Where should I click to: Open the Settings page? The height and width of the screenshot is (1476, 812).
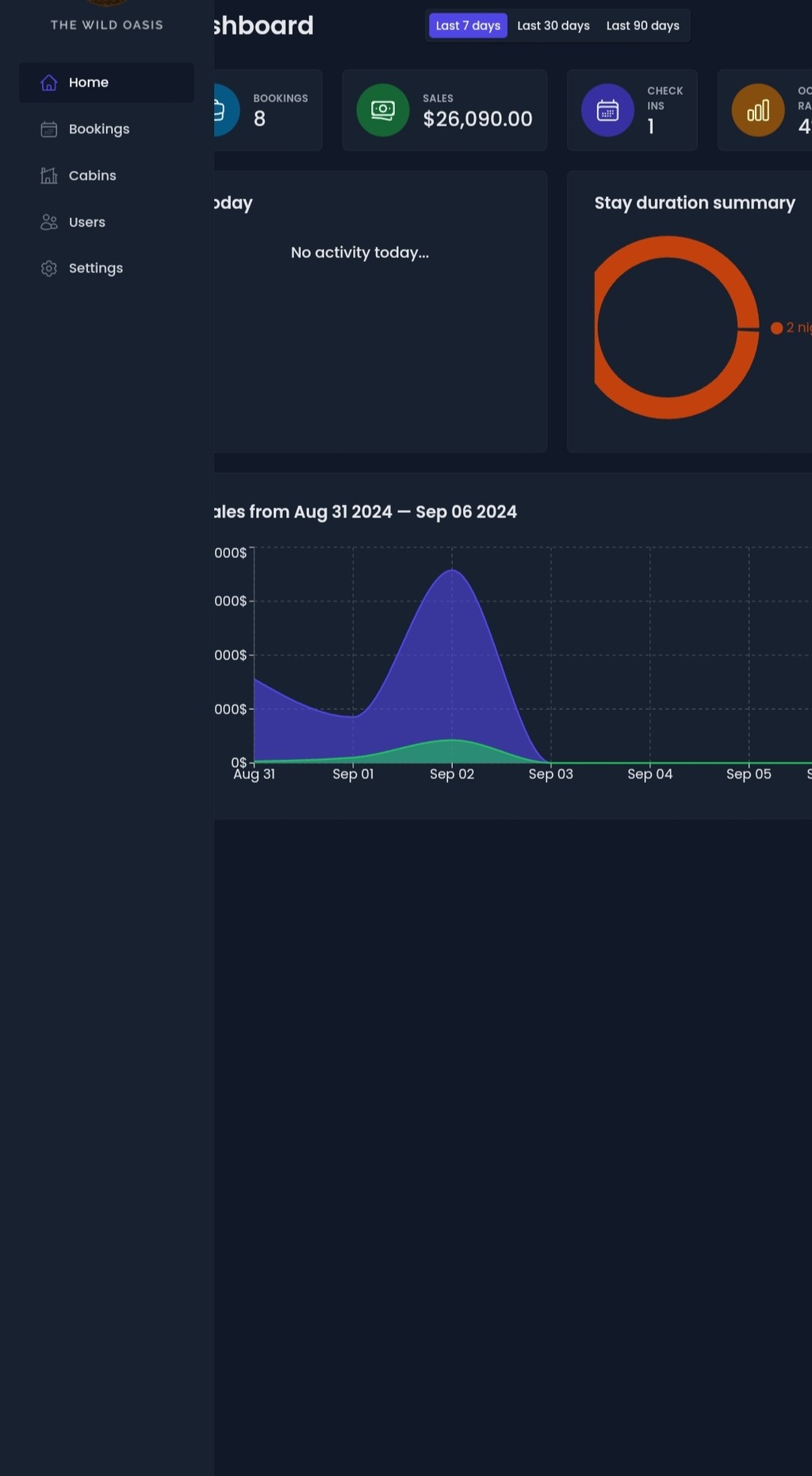106,268
